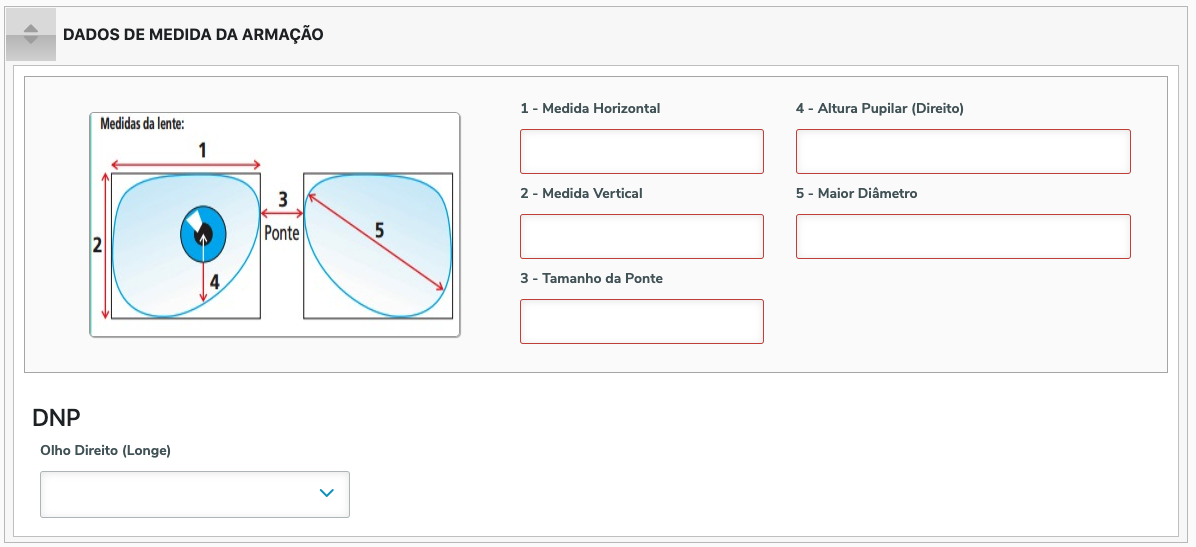
Task: Click number 2 vertical marker in diagram
Action: tap(97, 245)
